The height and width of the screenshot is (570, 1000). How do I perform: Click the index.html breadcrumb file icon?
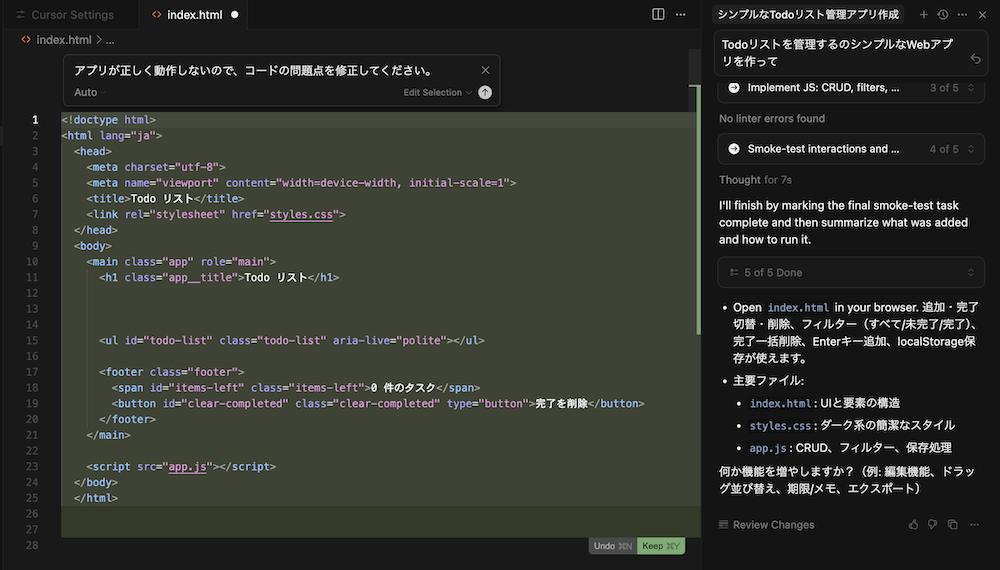coord(26,40)
